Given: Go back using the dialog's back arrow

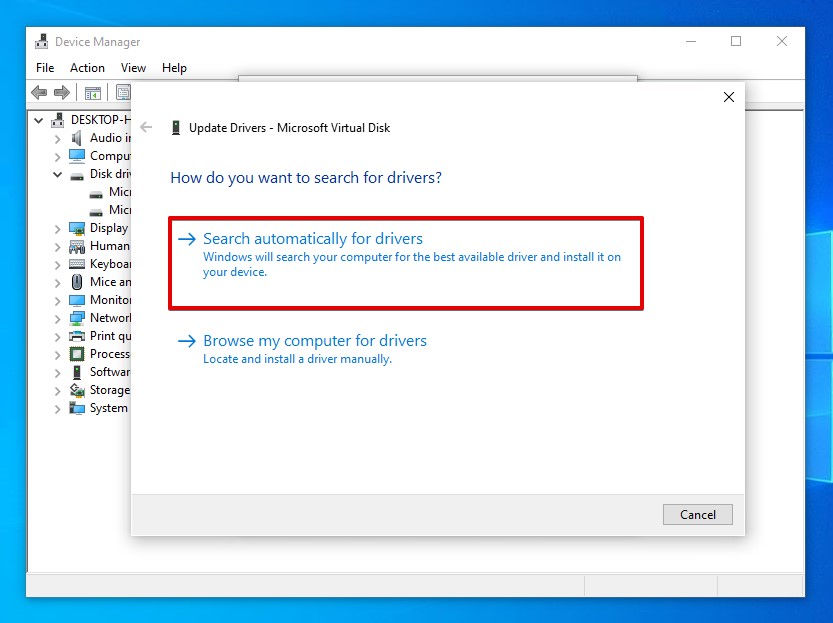Looking at the screenshot, I should tap(146, 127).
